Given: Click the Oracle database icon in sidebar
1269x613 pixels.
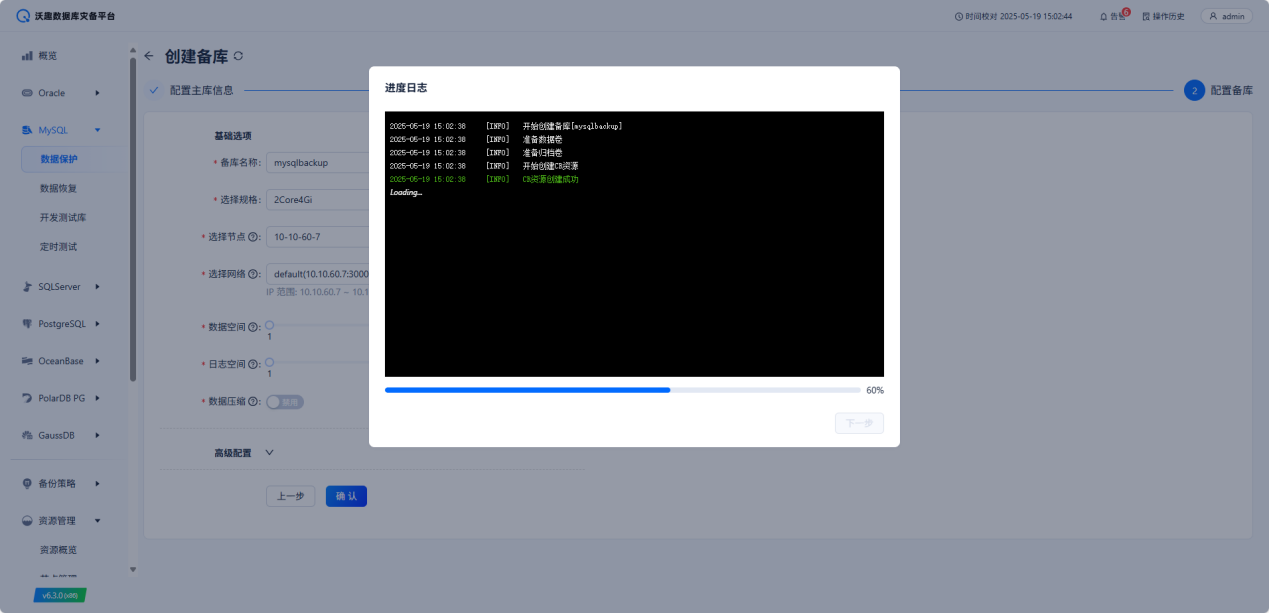Looking at the screenshot, I should 28,93.
